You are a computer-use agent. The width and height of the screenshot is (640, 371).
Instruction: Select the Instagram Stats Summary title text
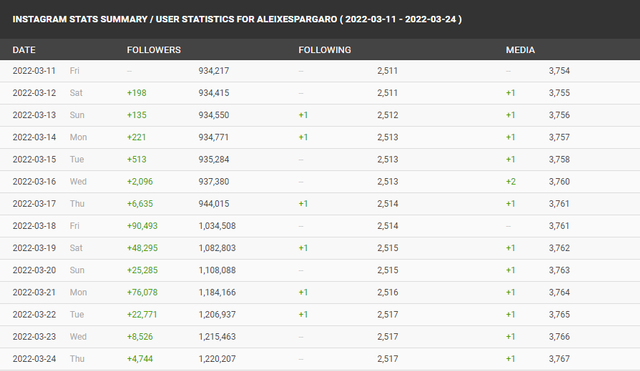[x=237, y=19]
